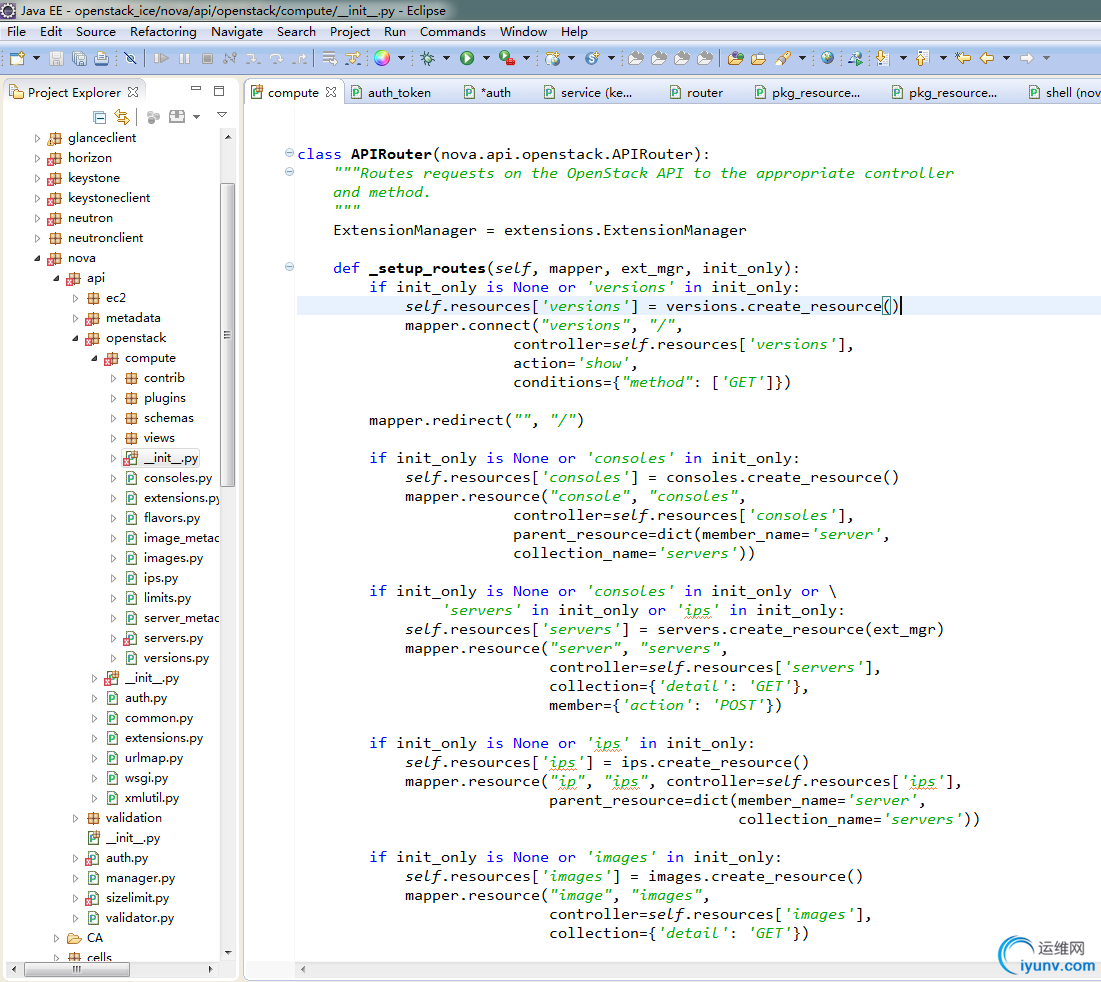Select servers.py in the tree
The height and width of the screenshot is (982, 1101).
(x=173, y=638)
